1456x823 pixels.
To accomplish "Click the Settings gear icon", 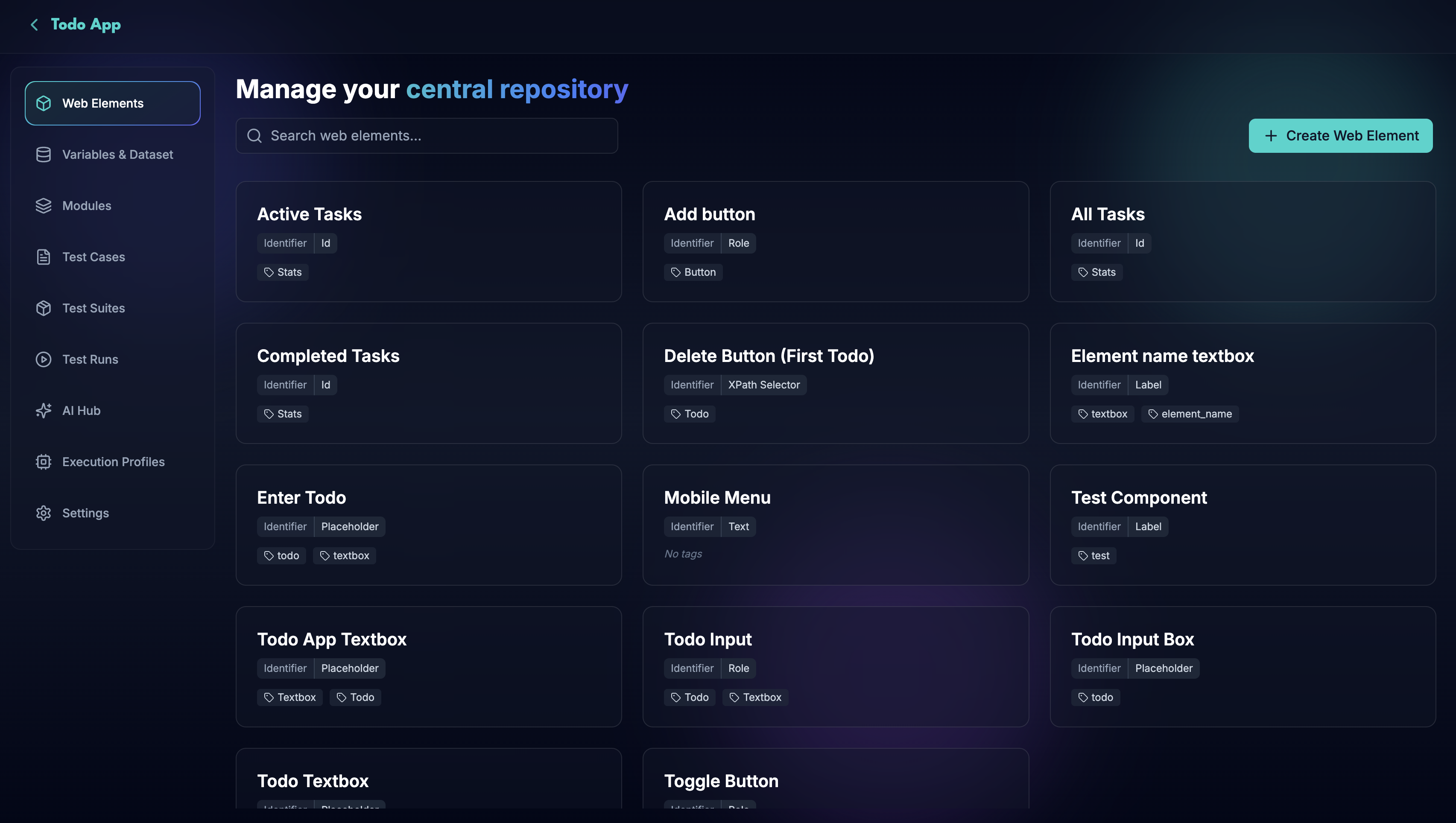I will tap(44, 513).
